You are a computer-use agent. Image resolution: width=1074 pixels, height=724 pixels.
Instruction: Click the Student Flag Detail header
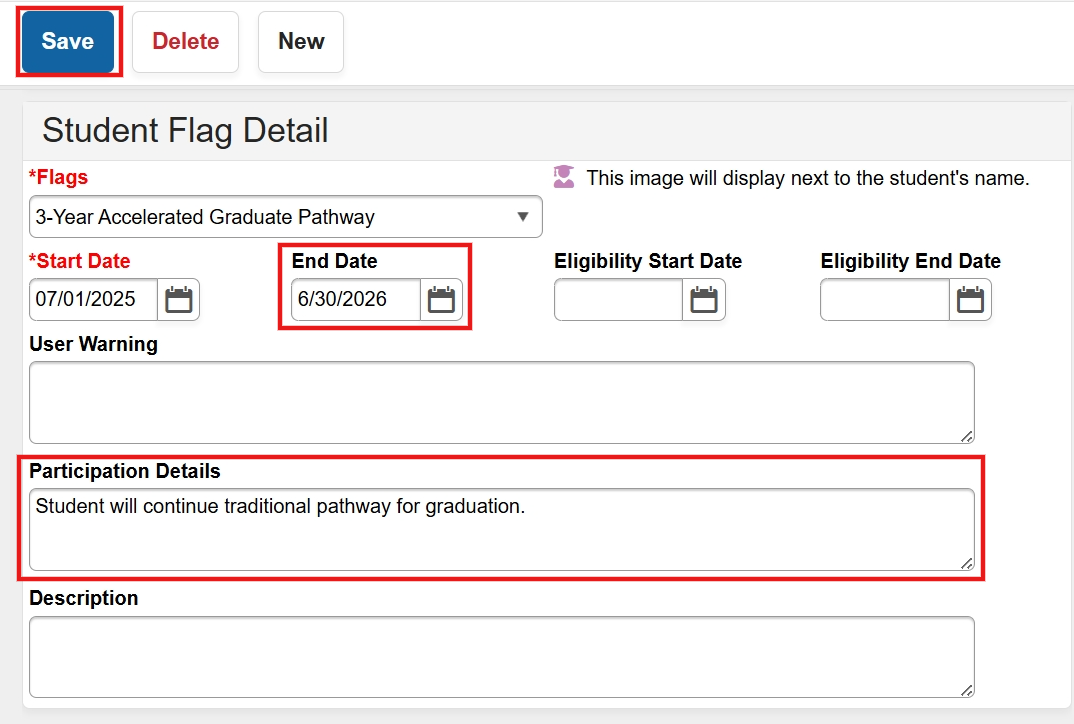click(186, 130)
